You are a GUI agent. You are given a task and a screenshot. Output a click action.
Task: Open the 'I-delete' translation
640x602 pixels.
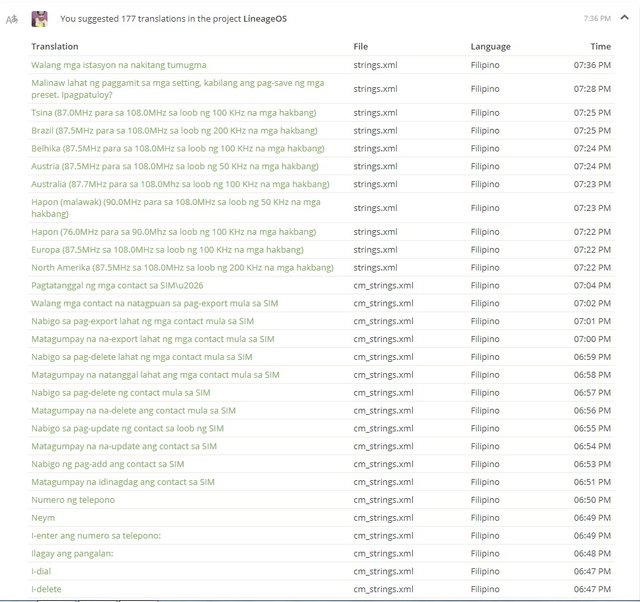coord(46,590)
